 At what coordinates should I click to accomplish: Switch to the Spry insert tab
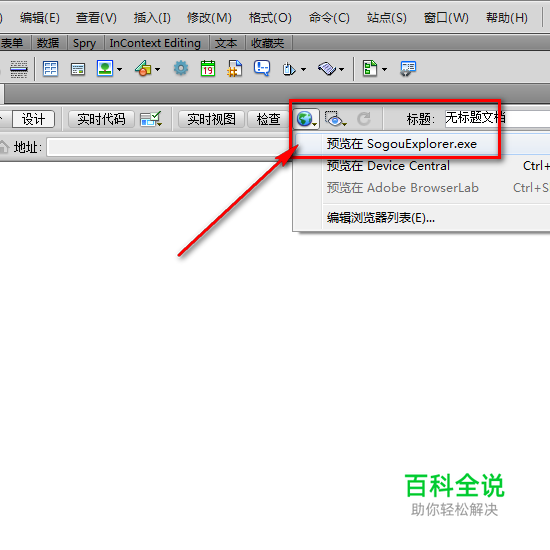[84, 43]
